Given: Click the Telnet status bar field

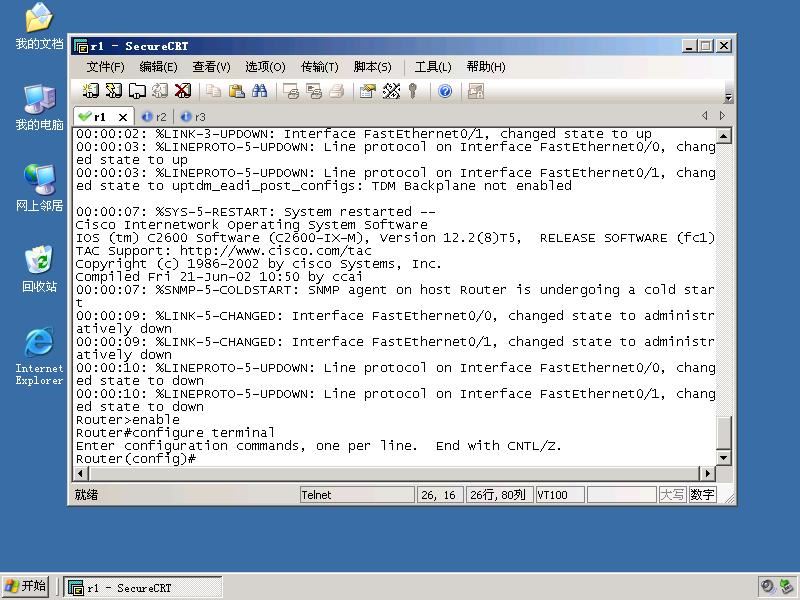Looking at the screenshot, I should tap(357, 495).
